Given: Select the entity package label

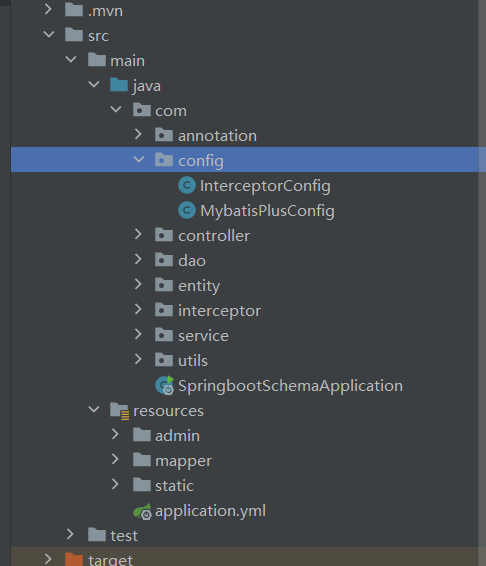Looking at the screenshot, I should click(199, 286).
